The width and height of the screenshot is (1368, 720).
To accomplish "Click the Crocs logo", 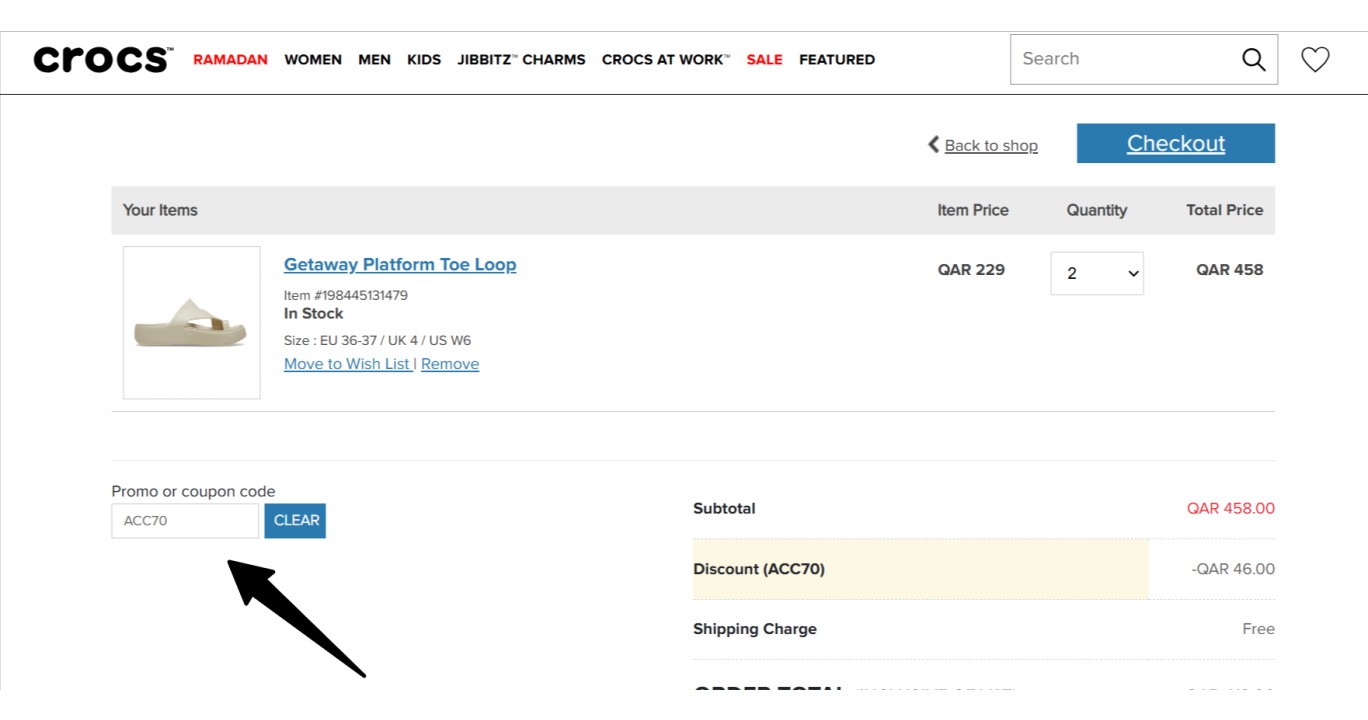I will [x=103, y=59].
